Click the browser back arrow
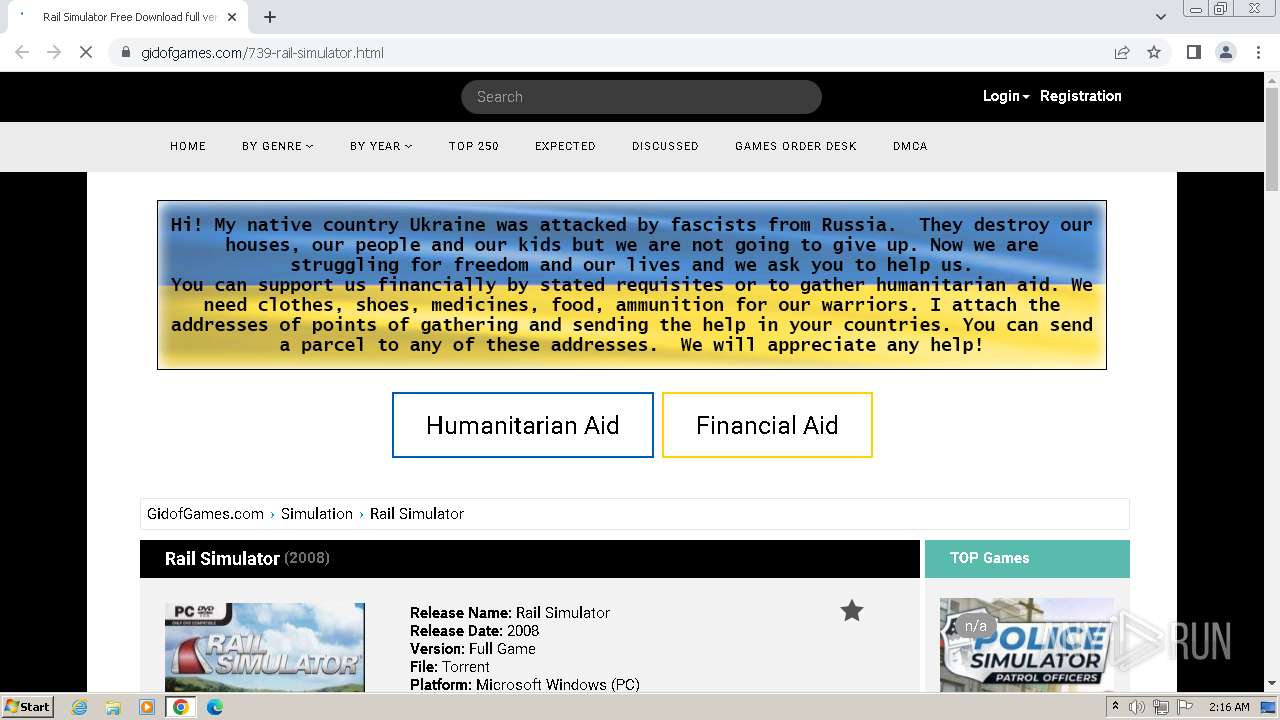The width and height of the screenshot is (1280, 720). click(x=22, y=52)
